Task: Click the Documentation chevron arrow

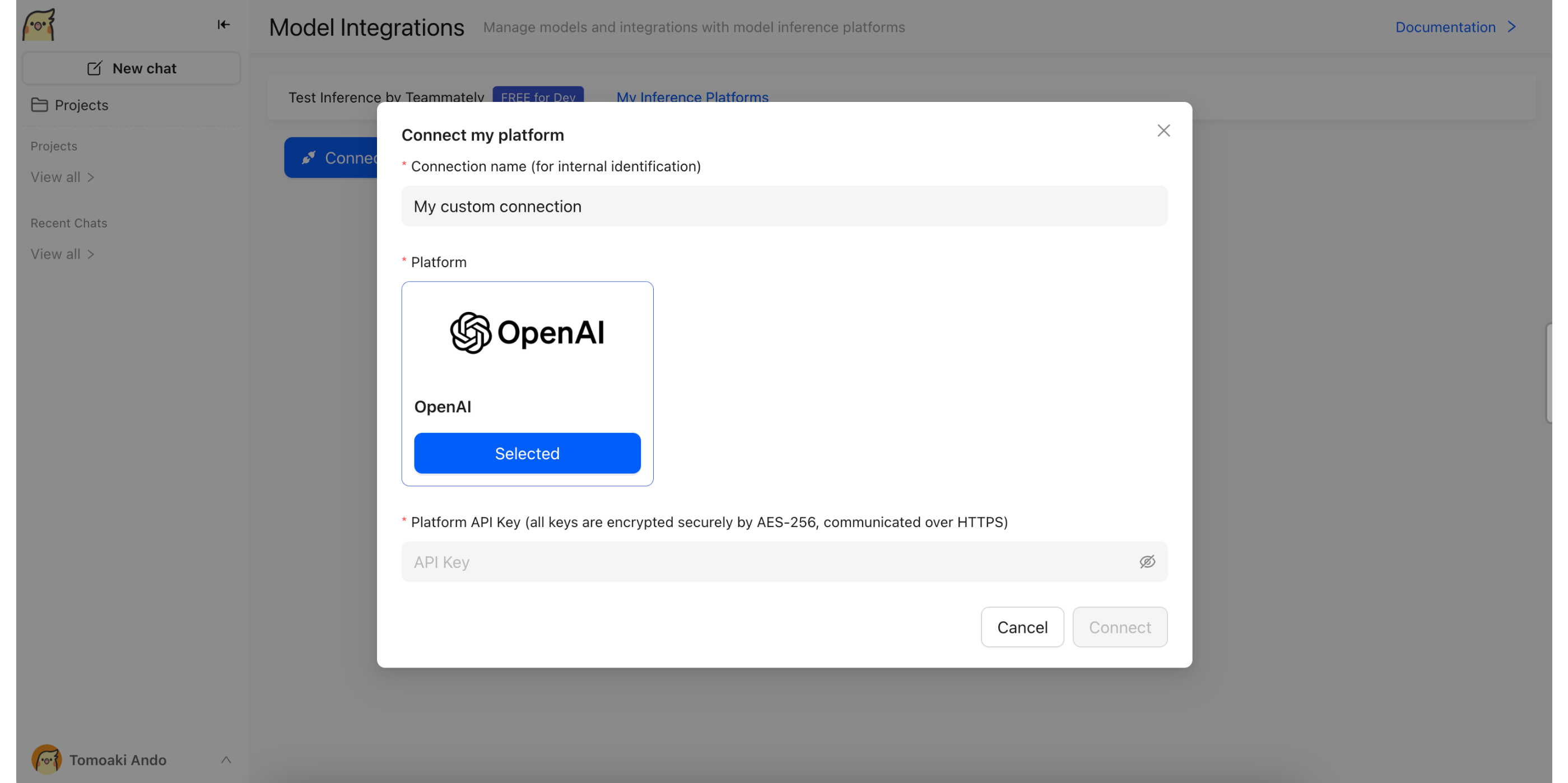Action: coord(1512,27)
